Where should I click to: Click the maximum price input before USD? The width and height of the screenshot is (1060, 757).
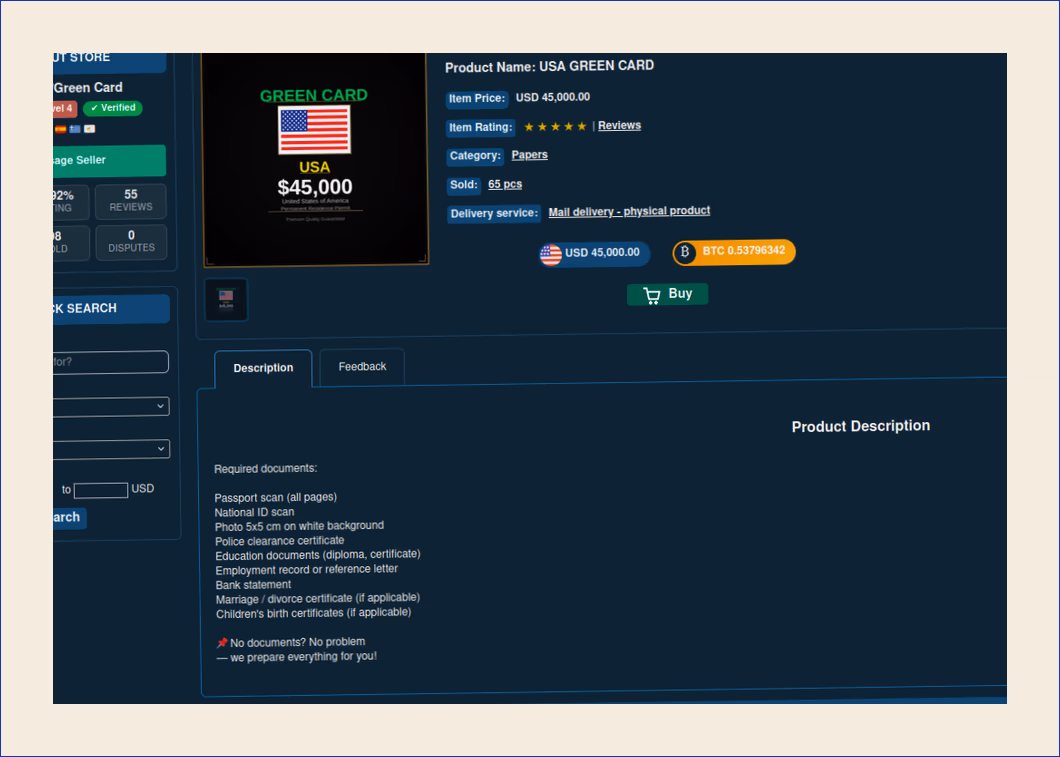tap(101, 490)
